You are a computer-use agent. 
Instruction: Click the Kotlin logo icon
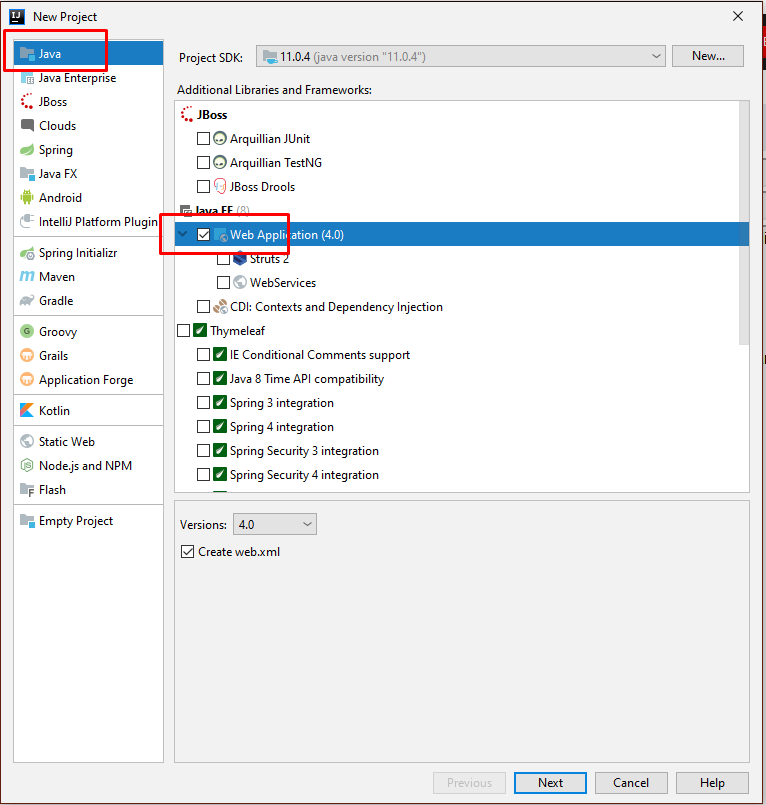click(27, 410)
